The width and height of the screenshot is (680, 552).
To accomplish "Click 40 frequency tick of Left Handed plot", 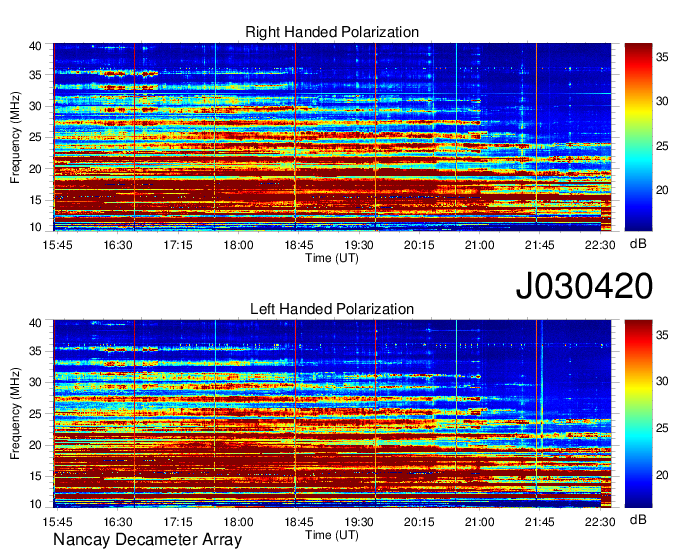I will click(x=35, y=323).
